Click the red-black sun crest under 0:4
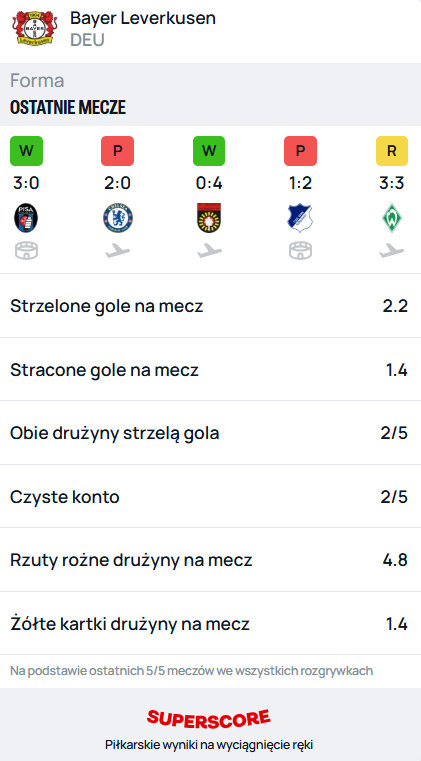Image resolution: width=421 pixels, height=761 pixels. [209, 218]
